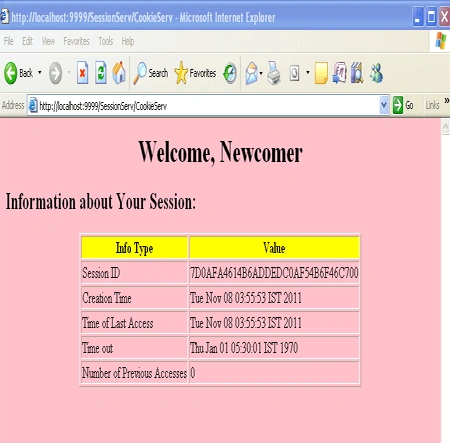Click the Links toolbar label
The height and width of the screenshot is (443, 450).
pyautogui.click(x=432, y=105)
